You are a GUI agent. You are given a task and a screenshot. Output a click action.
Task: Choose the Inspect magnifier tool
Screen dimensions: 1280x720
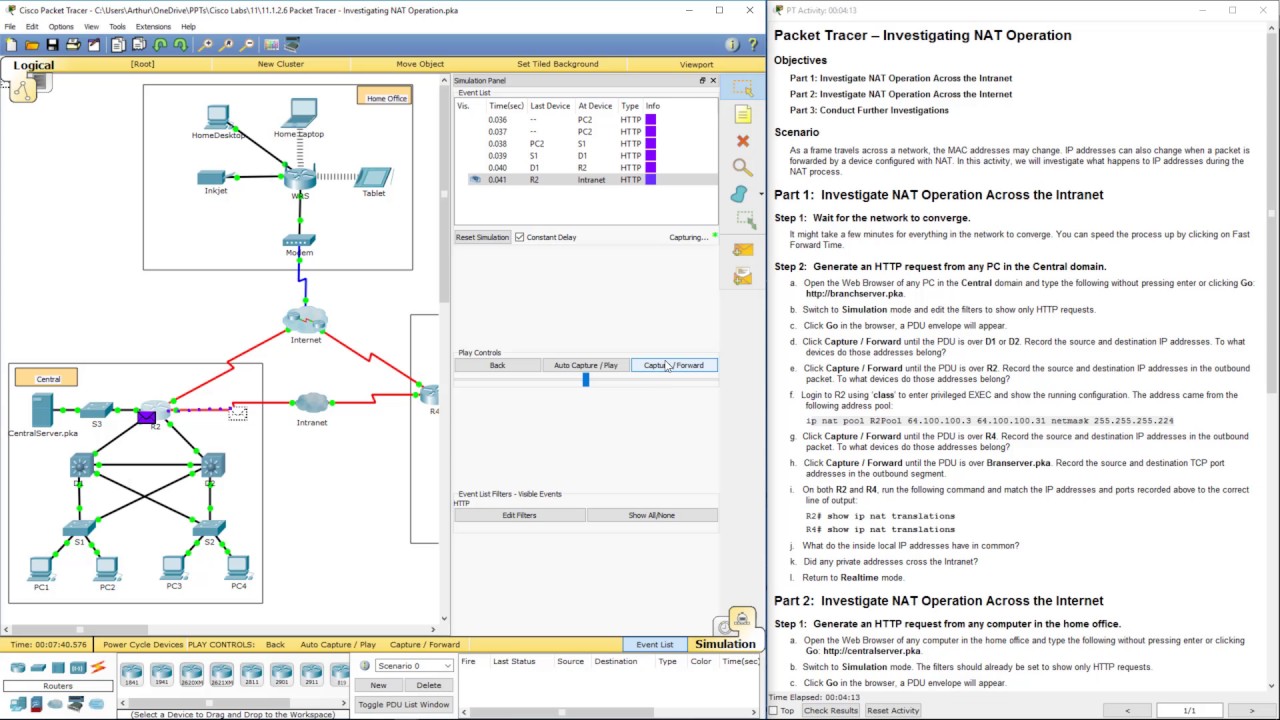[x=742, y=167]
